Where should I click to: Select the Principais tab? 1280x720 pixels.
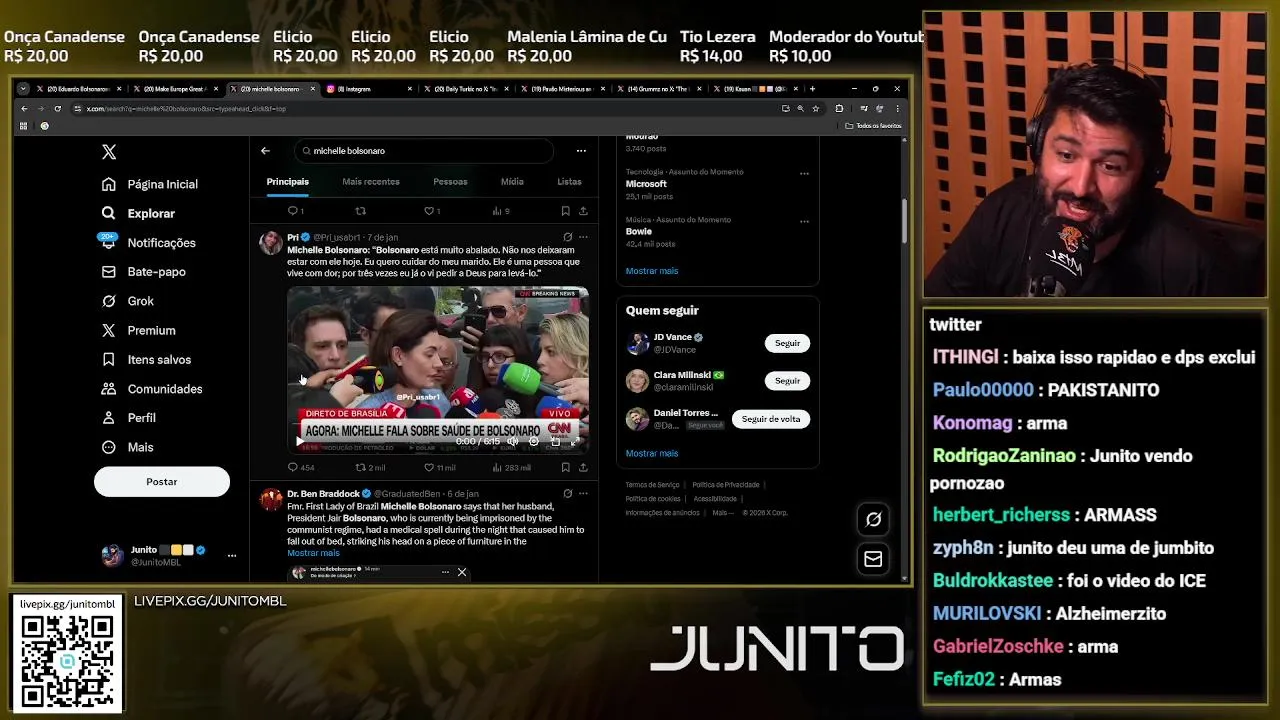coord(288,182)
